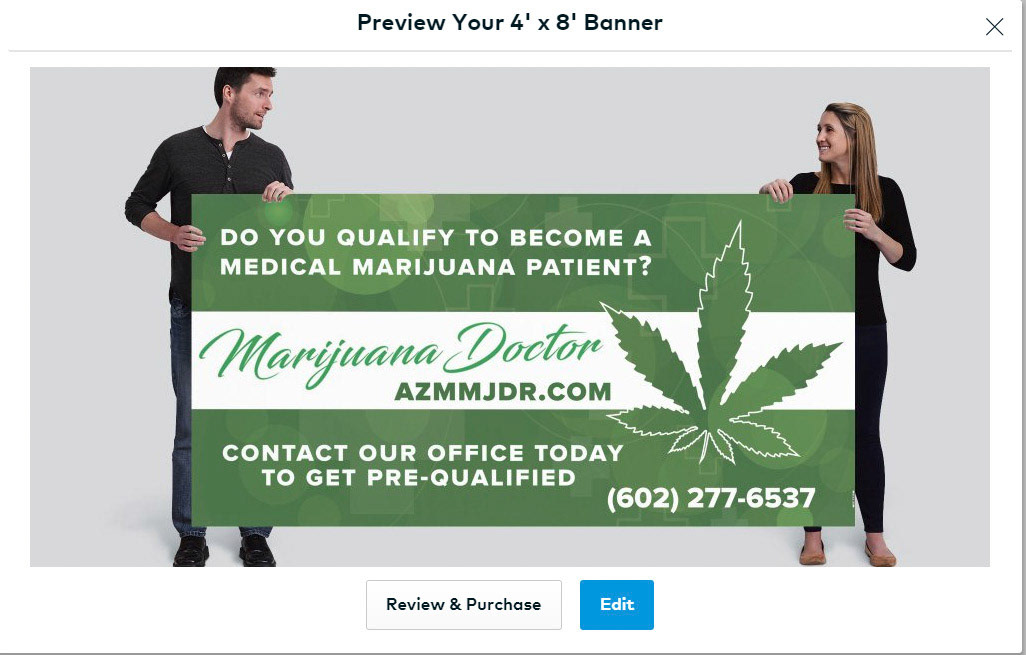1026x655 pixels.
Task: Click the Review & Purchase button
Action: tap(463, 605)
